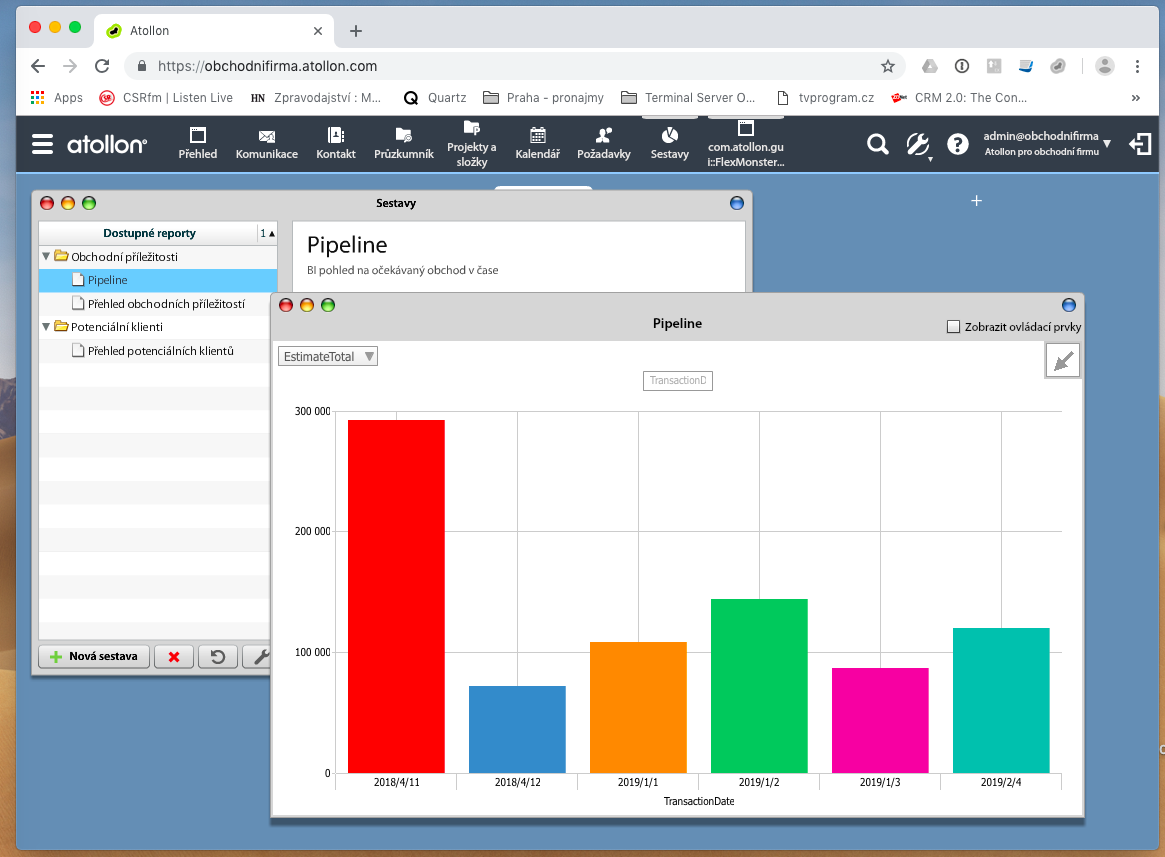1165x857 pixels.
Task: Open the atollon hamburger menu
Action: 42,145
